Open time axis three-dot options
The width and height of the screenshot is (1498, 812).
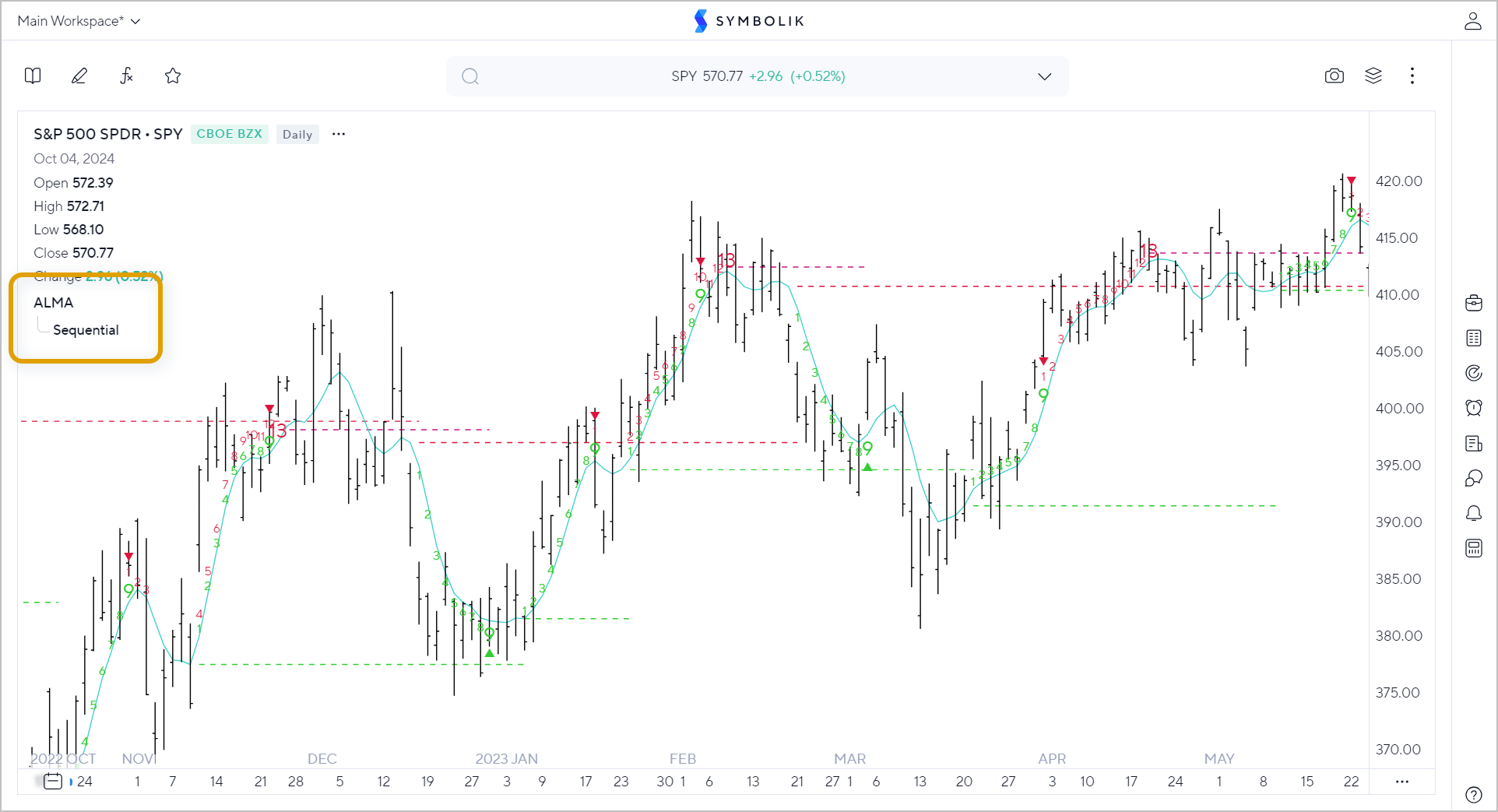[x=1402, y=781]
